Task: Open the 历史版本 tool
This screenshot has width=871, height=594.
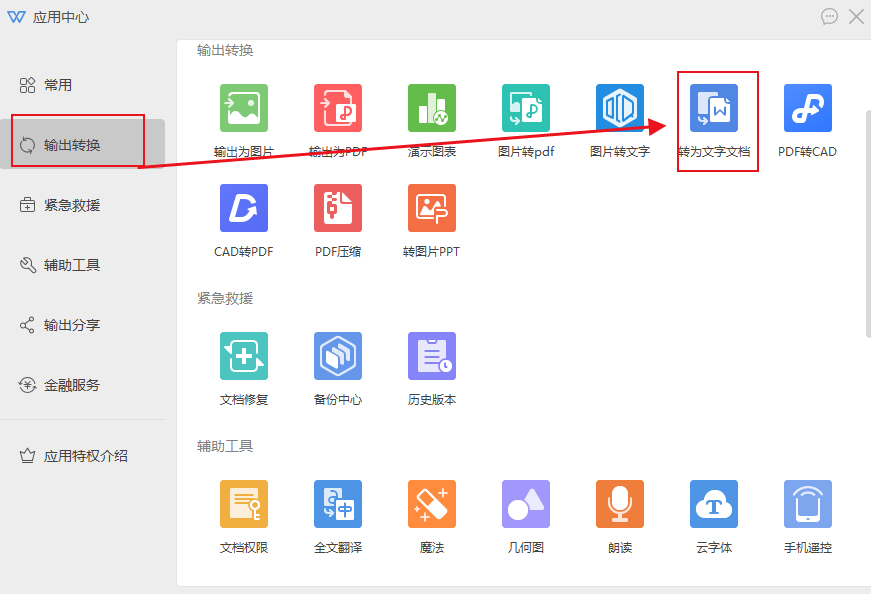Action: [432, 356]
